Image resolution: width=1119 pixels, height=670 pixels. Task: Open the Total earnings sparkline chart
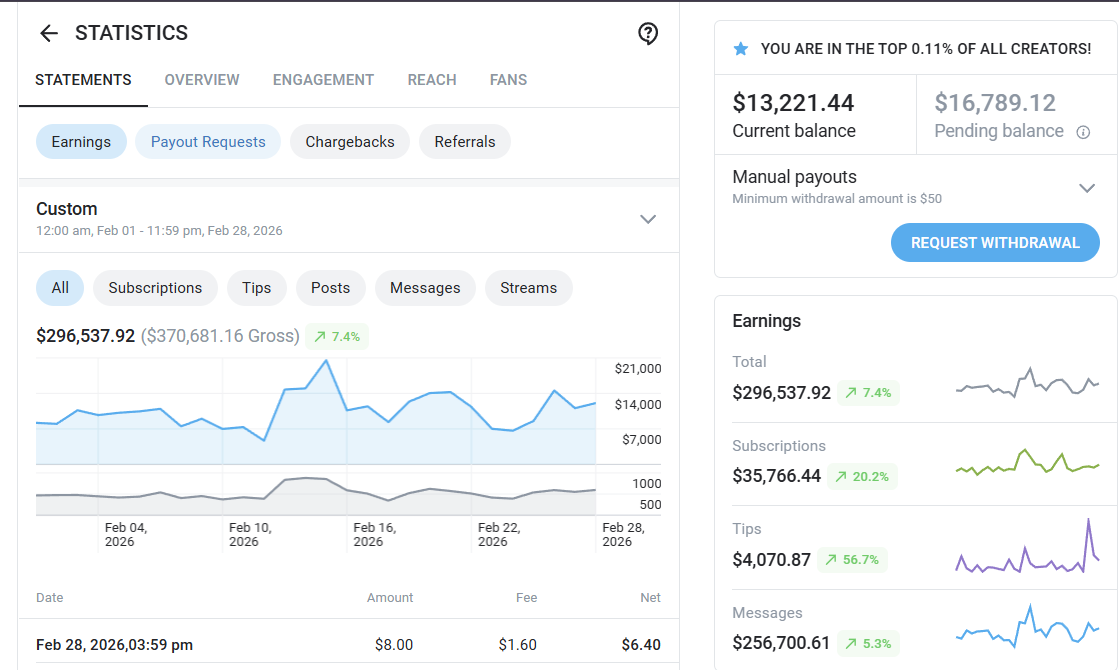1028,382
